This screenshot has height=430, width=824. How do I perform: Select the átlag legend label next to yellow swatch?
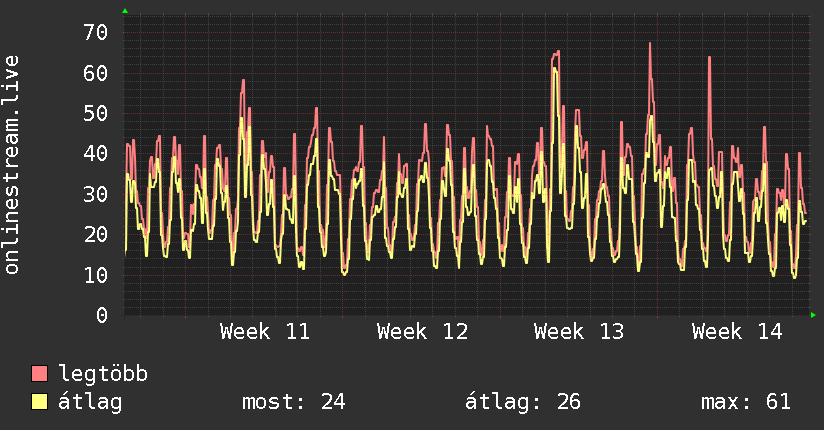[90, 402]
